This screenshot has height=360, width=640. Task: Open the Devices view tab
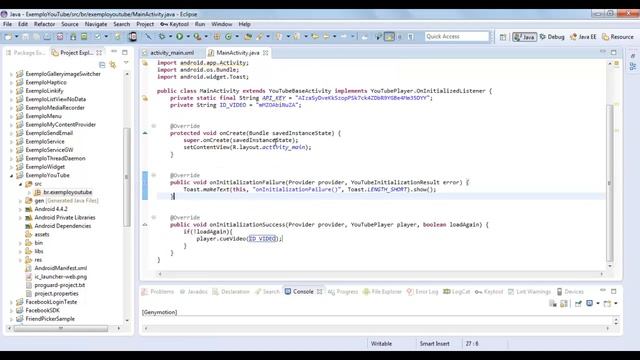click(x=570, y=291)
